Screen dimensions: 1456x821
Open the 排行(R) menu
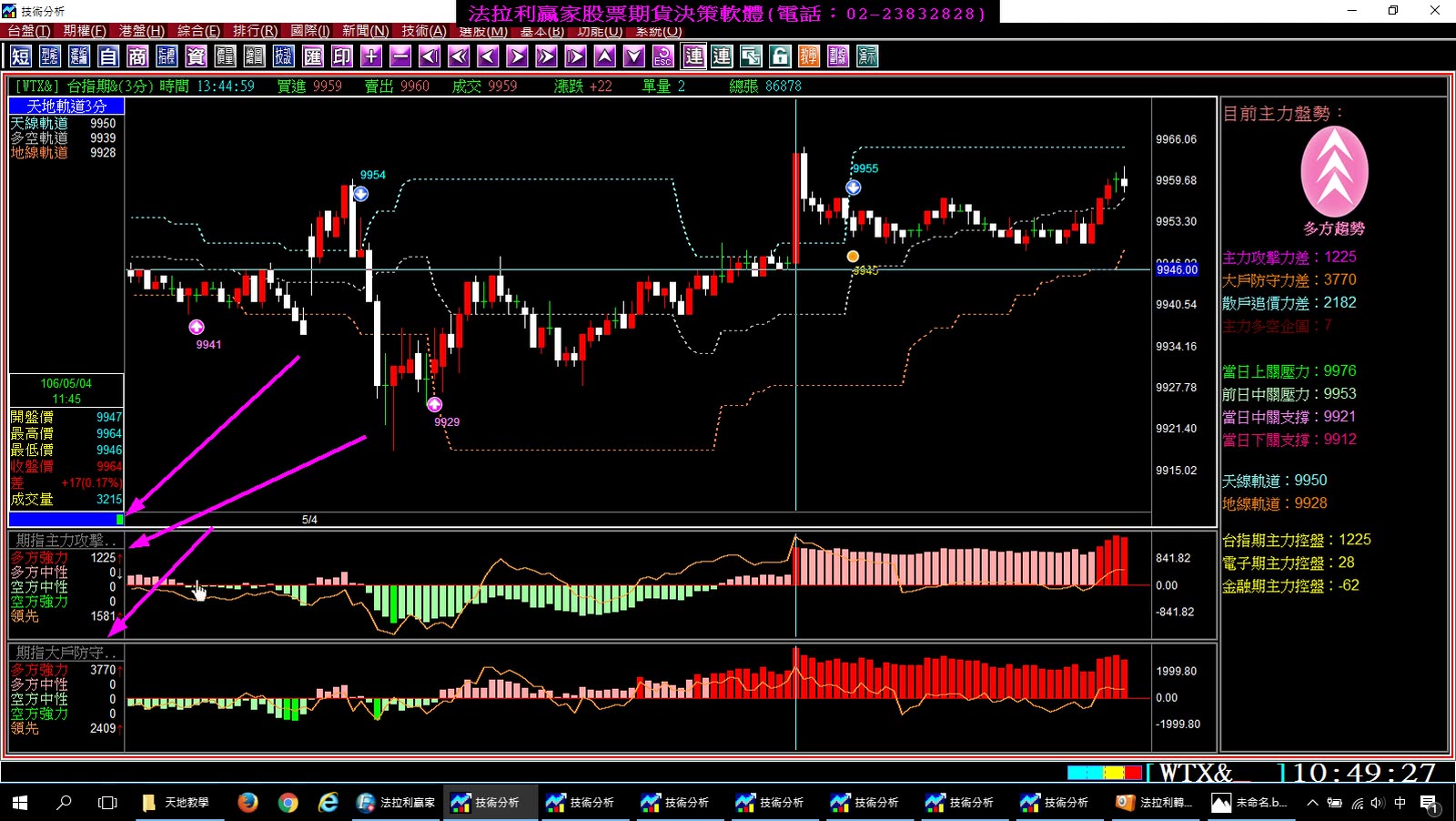255,31
